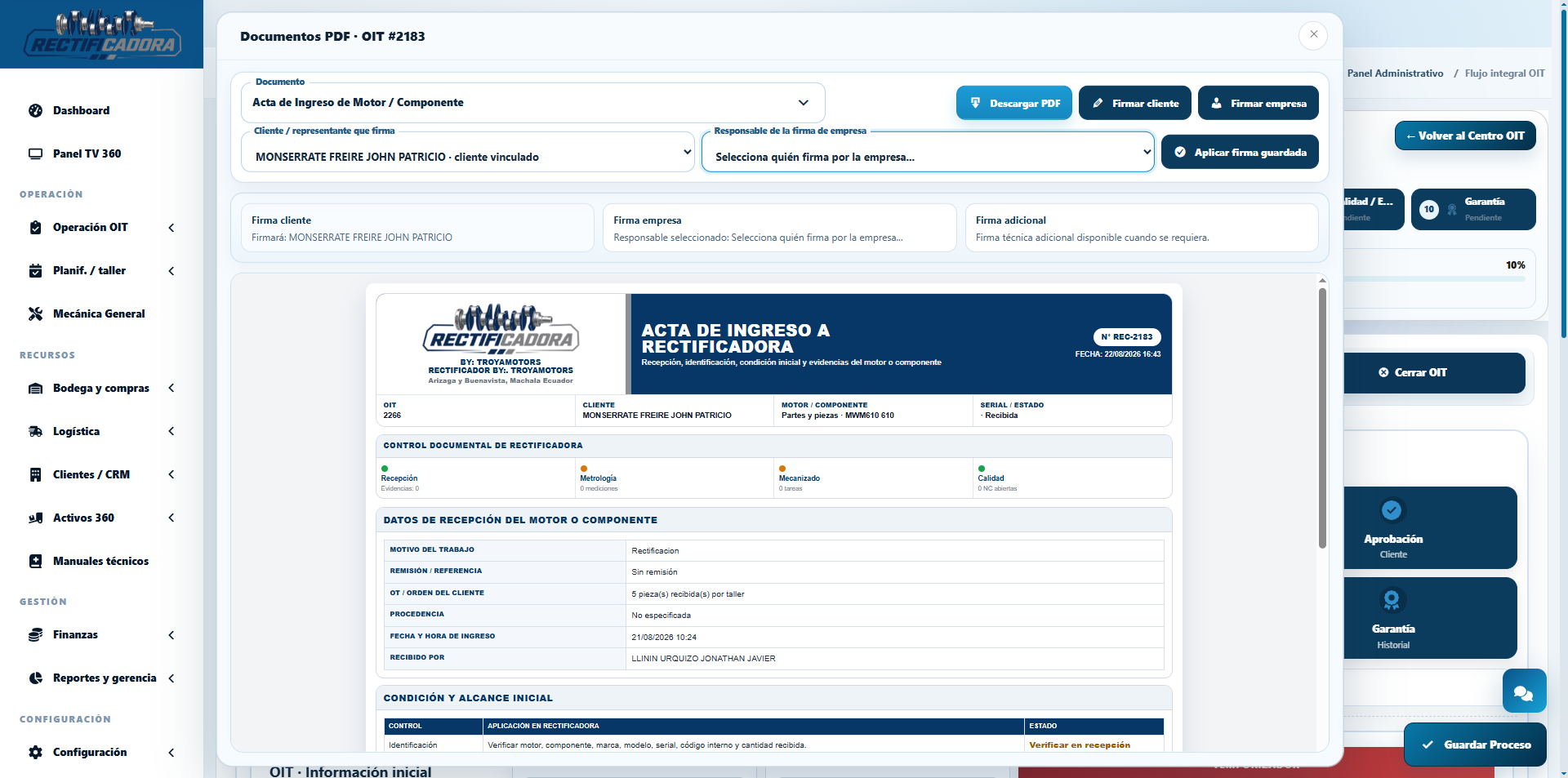Click the Firmar cliente button
Screen dimensions: 1568x778
click(1135, 103)
